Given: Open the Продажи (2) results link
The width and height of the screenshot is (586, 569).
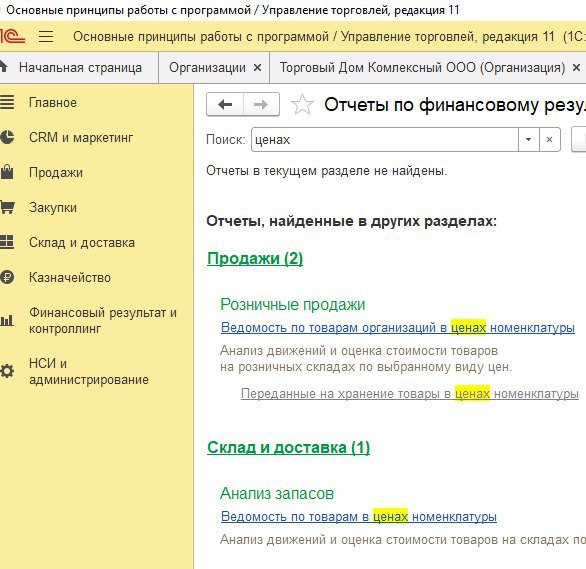Looking at the screenshot, I should pyautogui.click(x=255, y=259).
